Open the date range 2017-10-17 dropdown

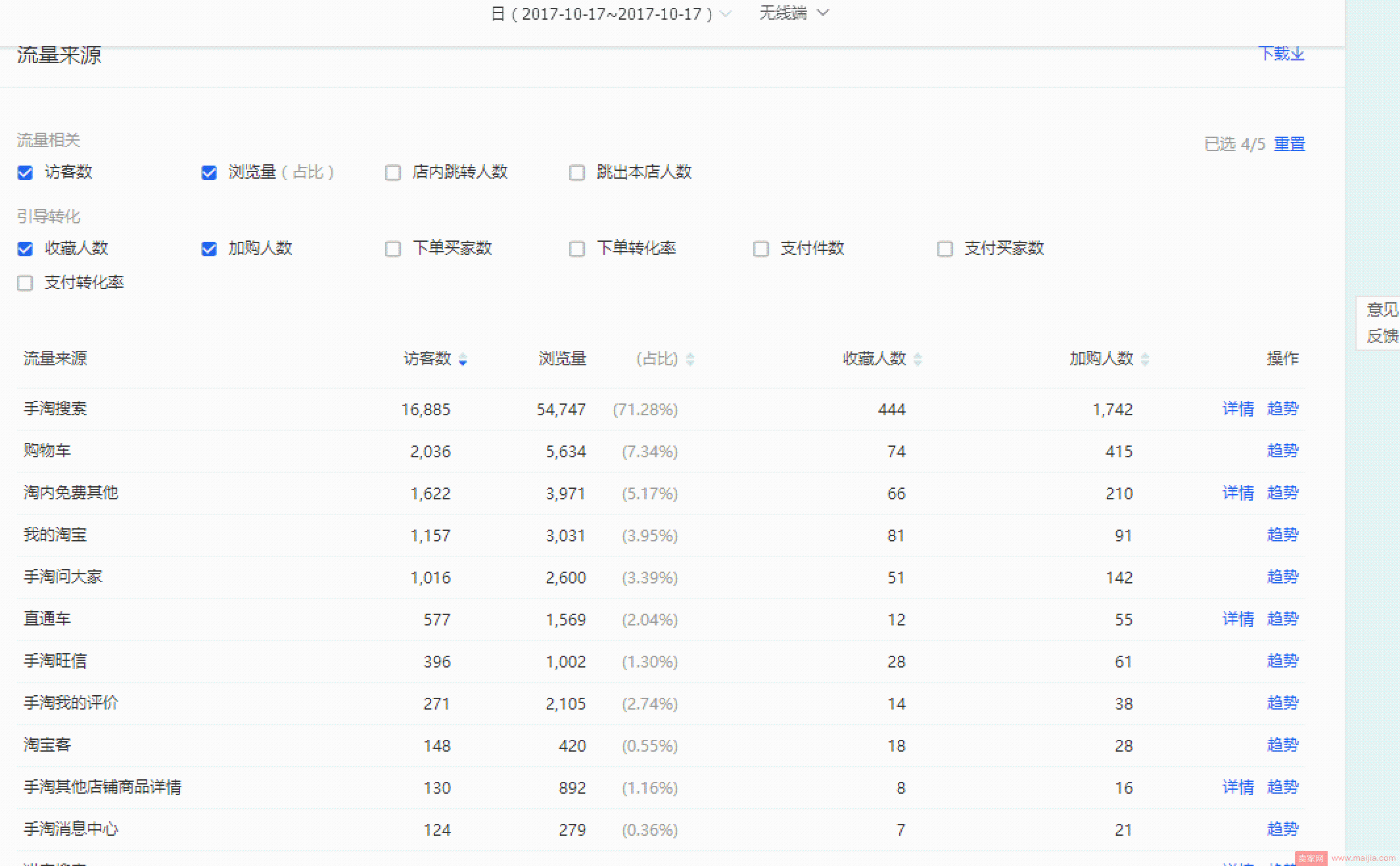point(611,14)
